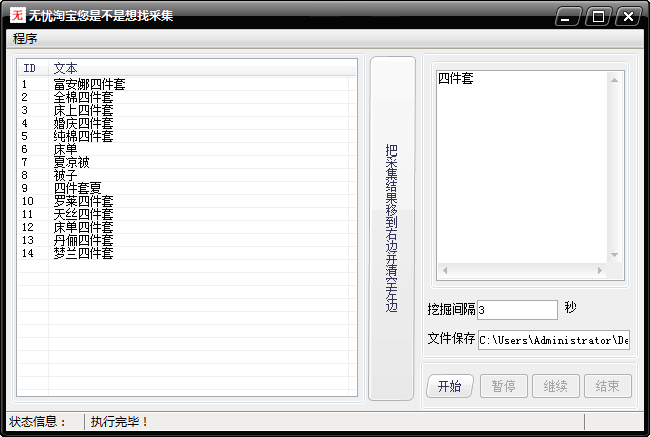This screenshot has height=437, width=650.
Task: Click the keyword text area containing 四件套
Action: [522, 167]
